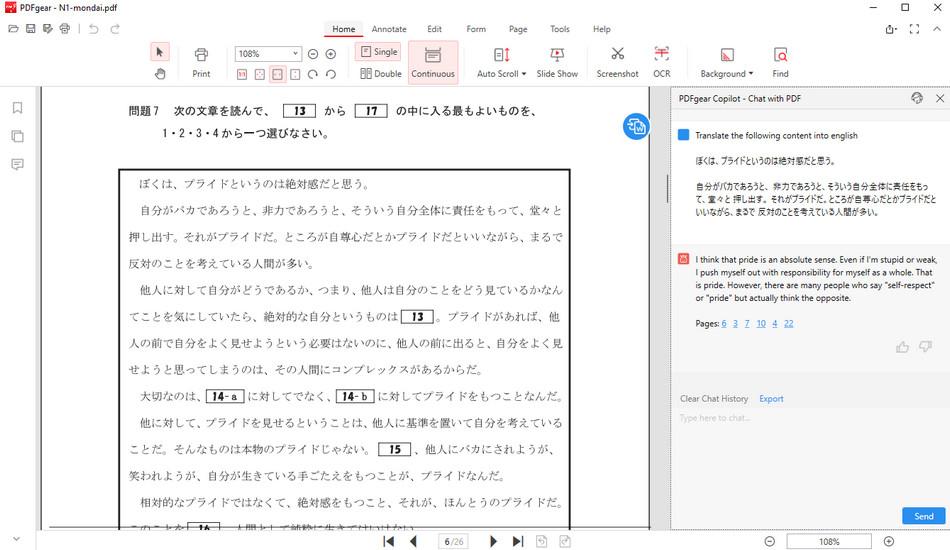Click the Export chat link
Image resolution: width=950 pixels, height=550 pixels.
click(x=771, y=399)
